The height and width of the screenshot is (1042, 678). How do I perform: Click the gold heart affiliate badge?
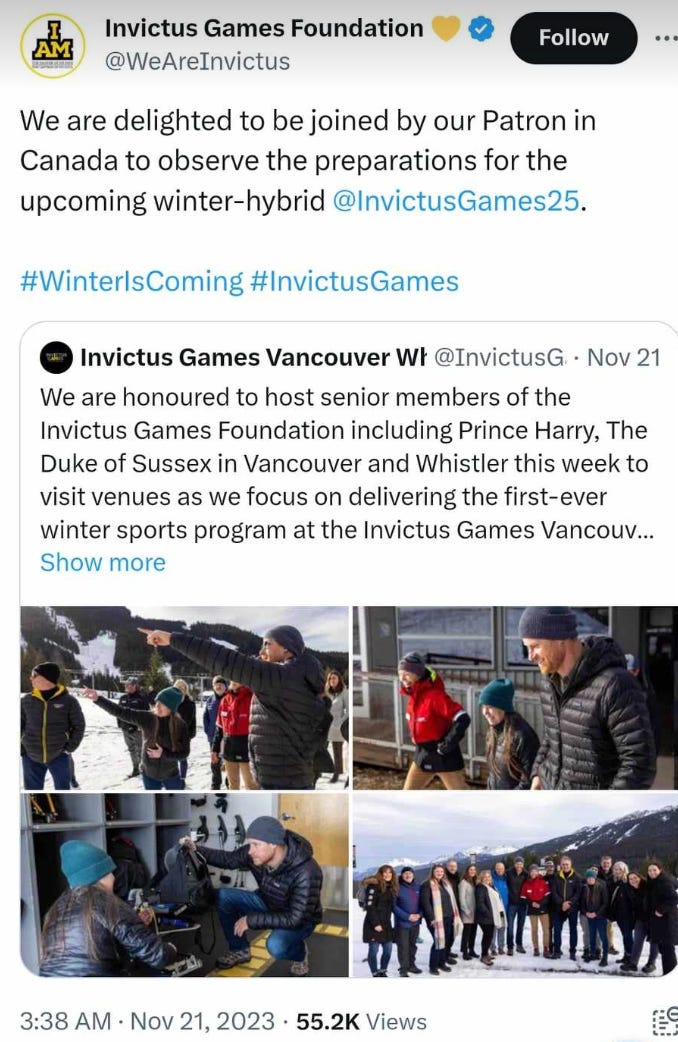point(446,29)
